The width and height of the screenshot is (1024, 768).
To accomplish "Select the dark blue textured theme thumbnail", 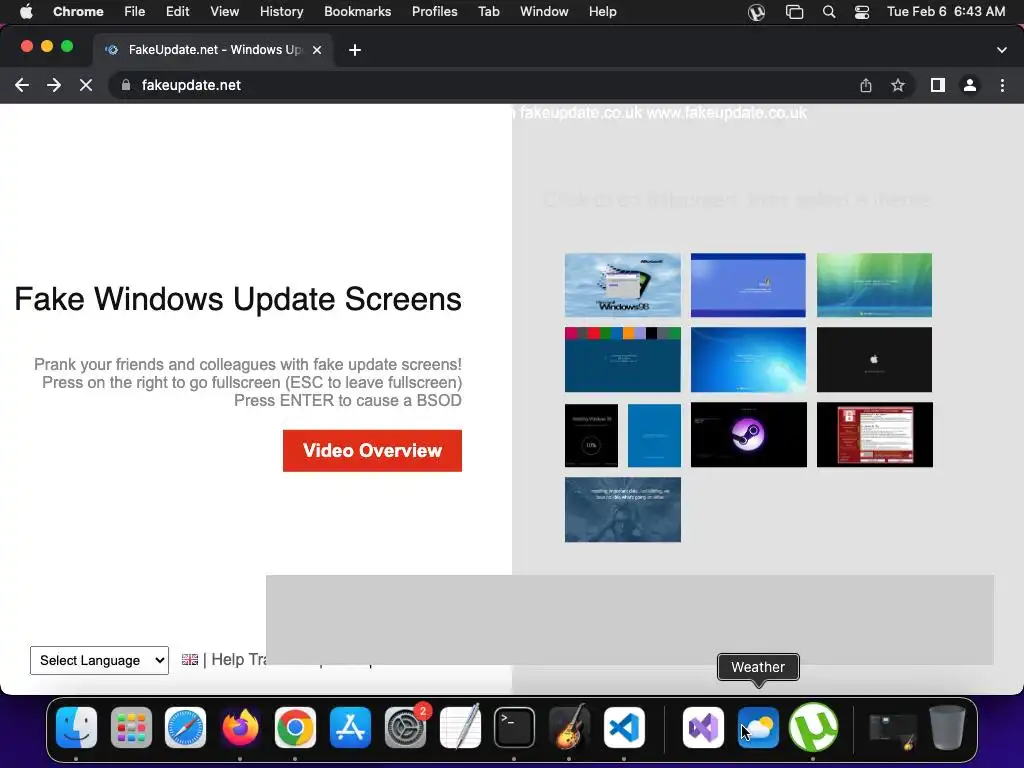I will [622, 509].
